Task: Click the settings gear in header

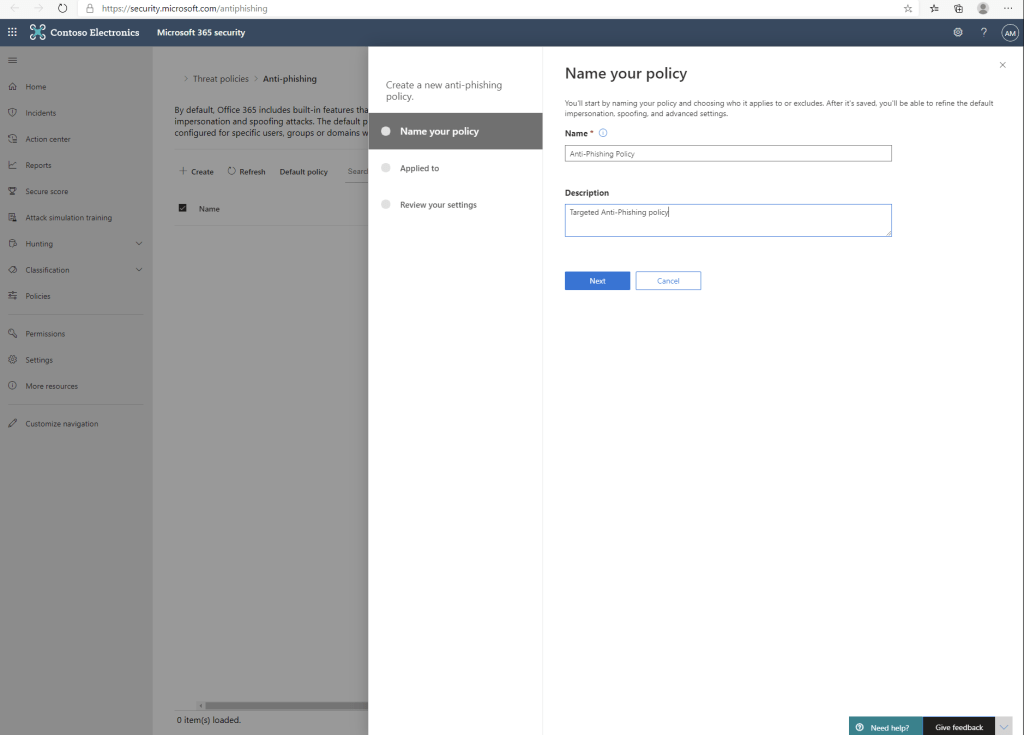Action: (x=957, y=32)
